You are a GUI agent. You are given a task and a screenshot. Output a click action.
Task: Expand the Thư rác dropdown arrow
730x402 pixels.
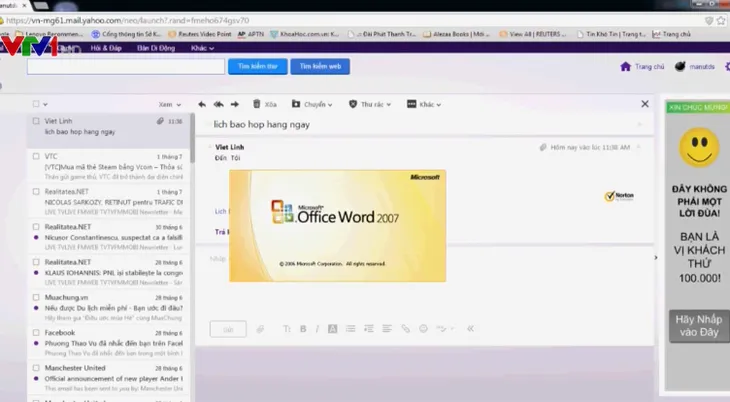(x=388, y=105)
